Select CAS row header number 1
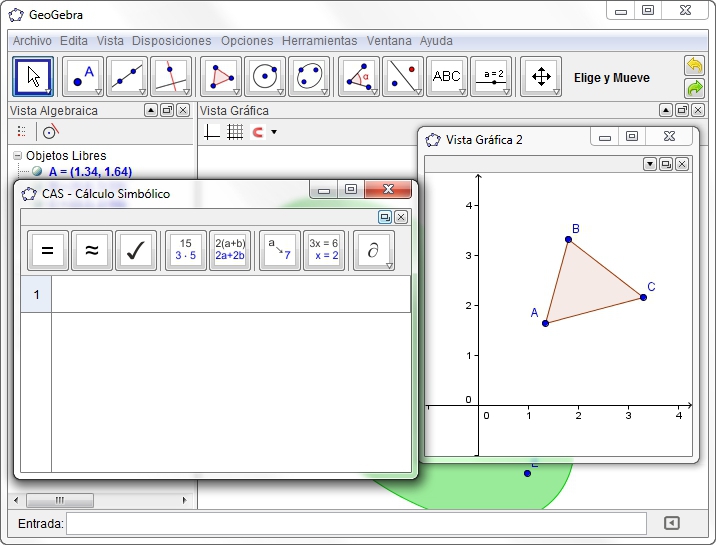Screen dimensions: 716x545 pos(36,294)
